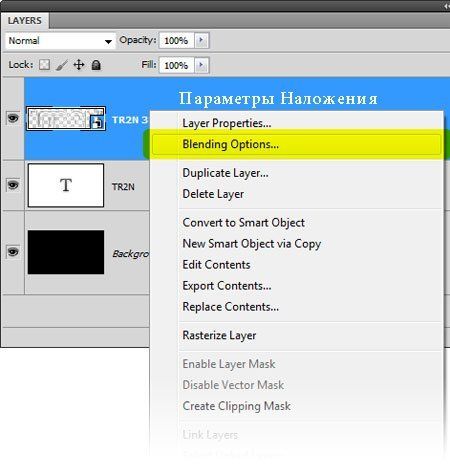
Task: Click the Fill 100% value field
Action: [176, 65]
